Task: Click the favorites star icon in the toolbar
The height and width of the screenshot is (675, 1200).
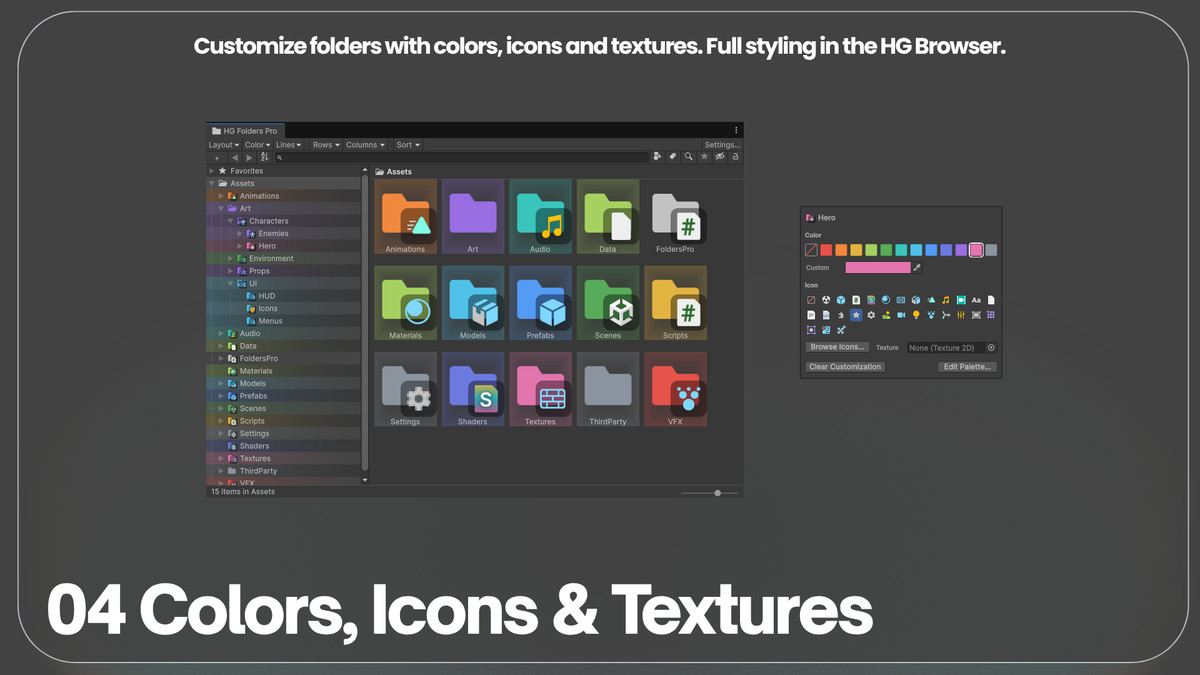Action: 704,157
